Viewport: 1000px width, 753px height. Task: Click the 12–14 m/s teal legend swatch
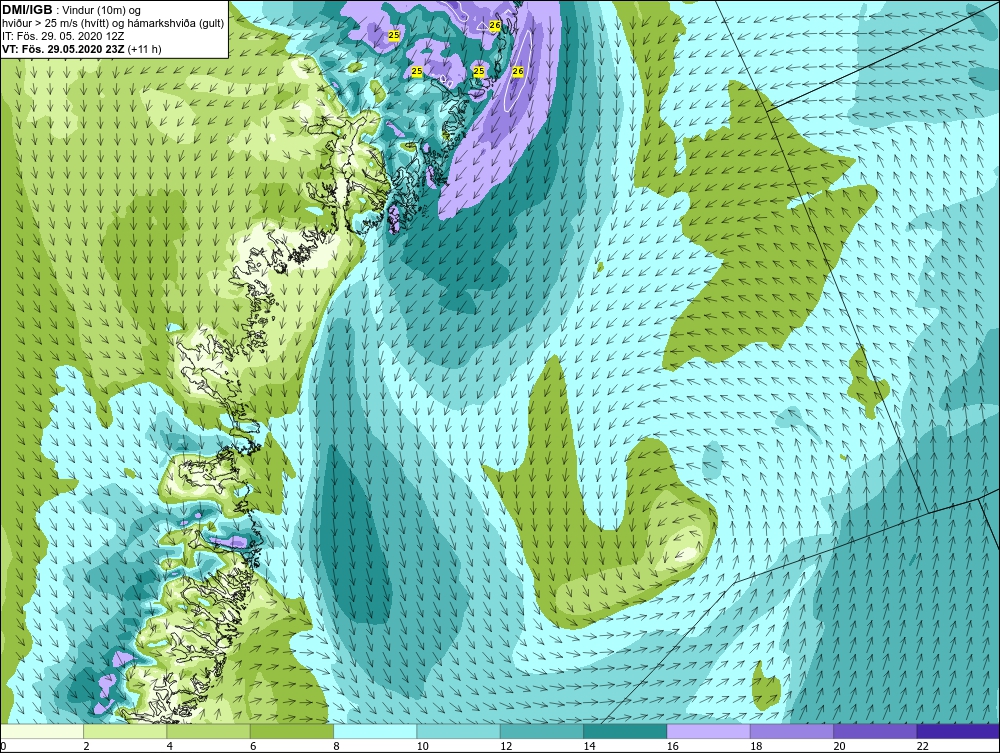coord(541,731)
